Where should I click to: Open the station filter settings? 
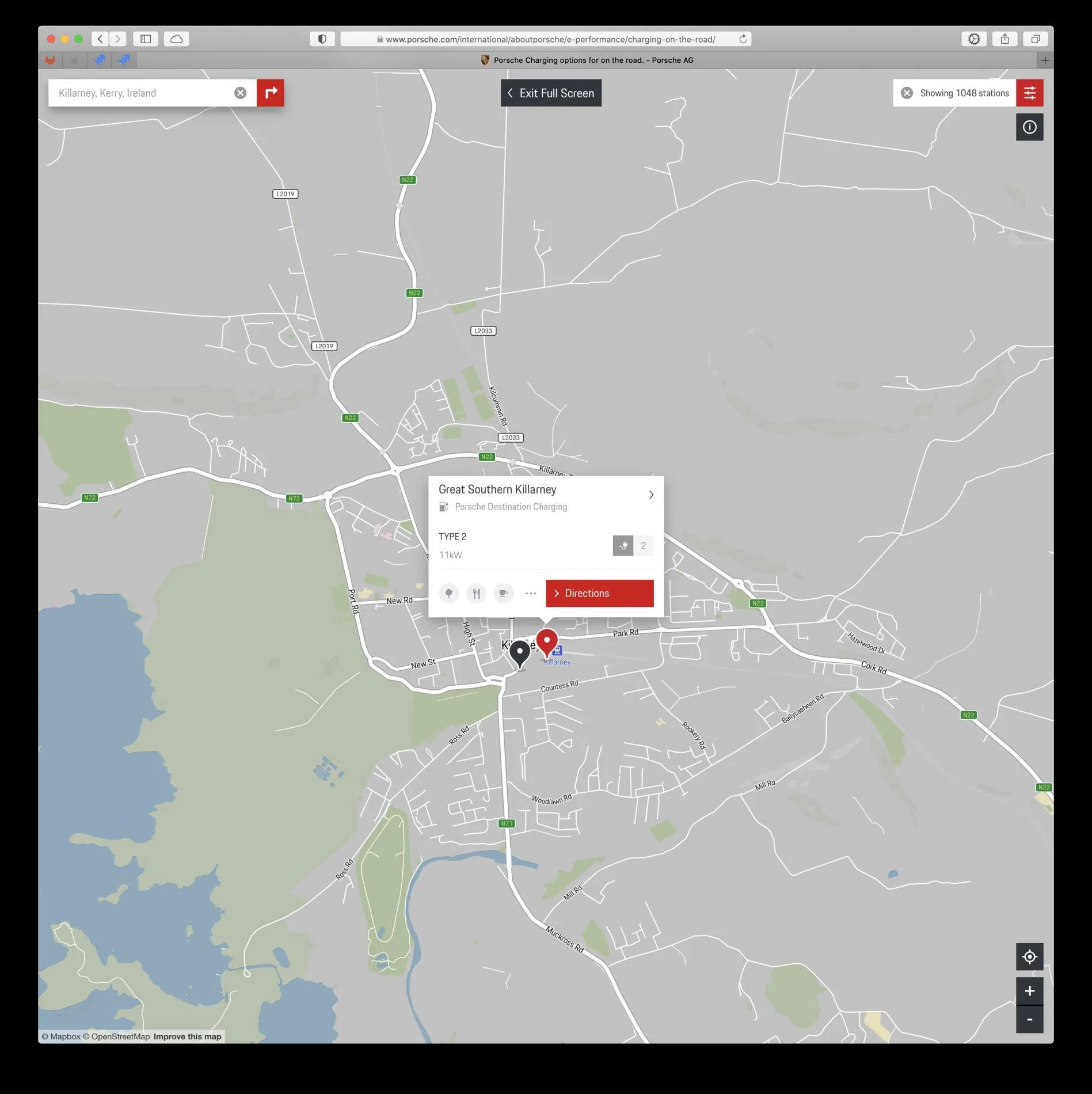(x=1029, y=93)
